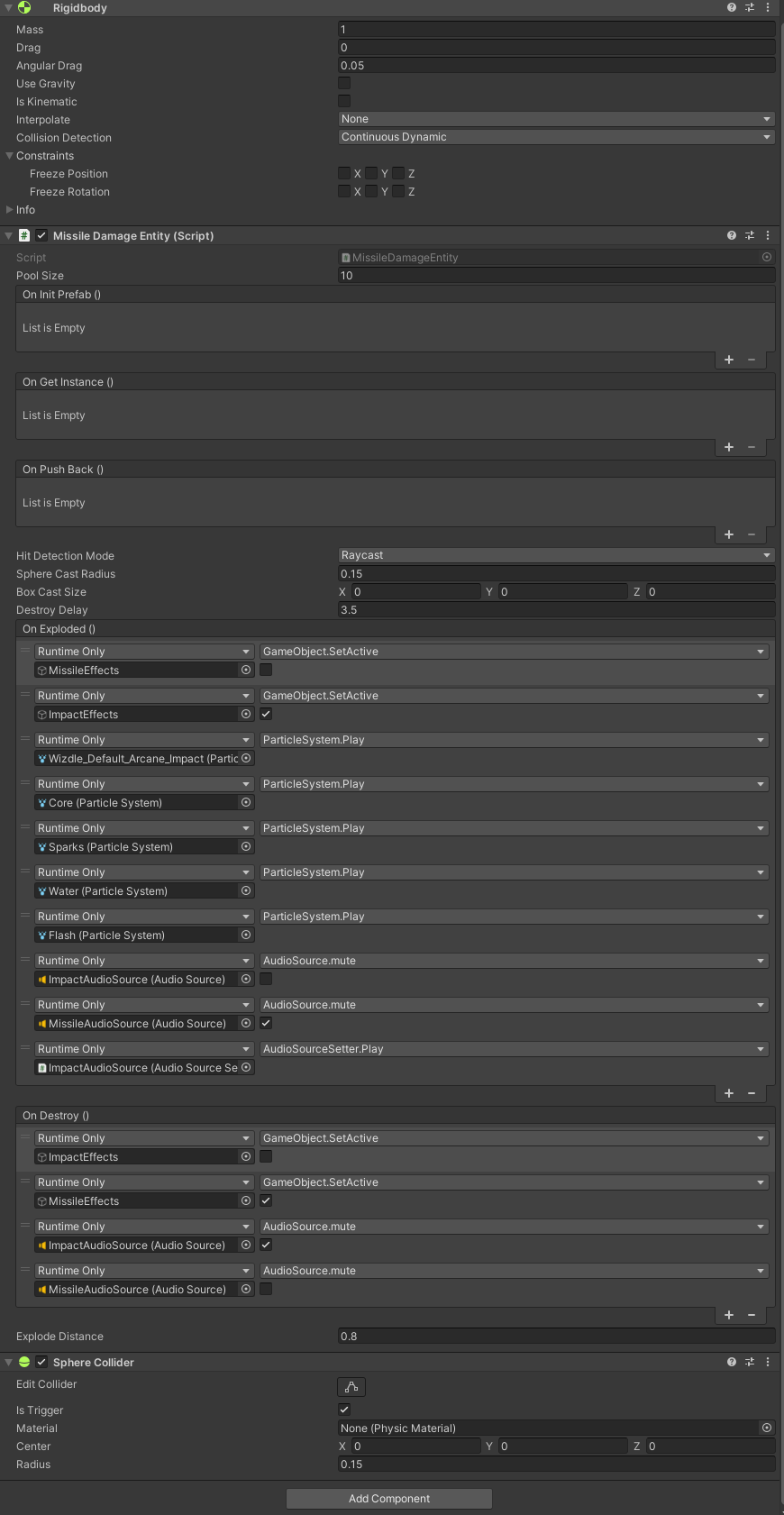Screen dimensions: 784x1515
Task: Collapse Missile Damage Entity foldout
Action: click(9, 235)
